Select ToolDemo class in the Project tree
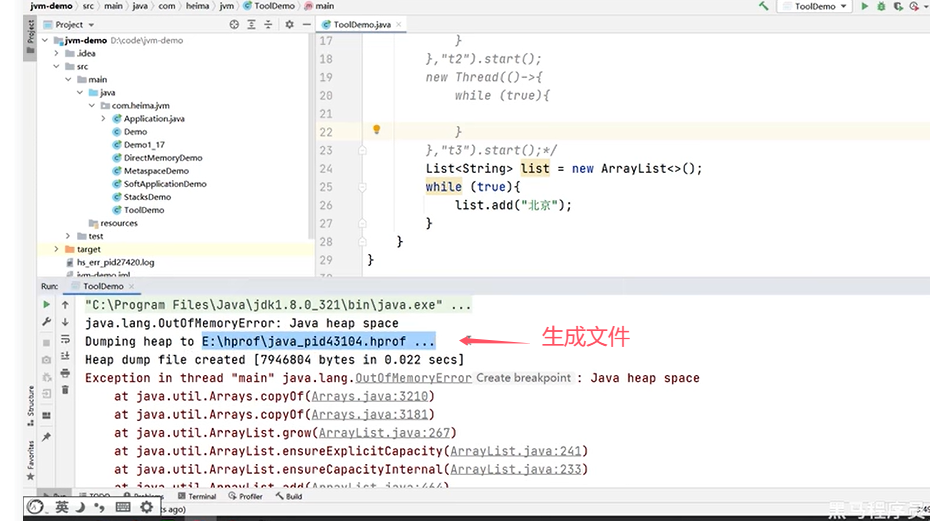This screenshot has height=521, width=930. coord(144,210)
